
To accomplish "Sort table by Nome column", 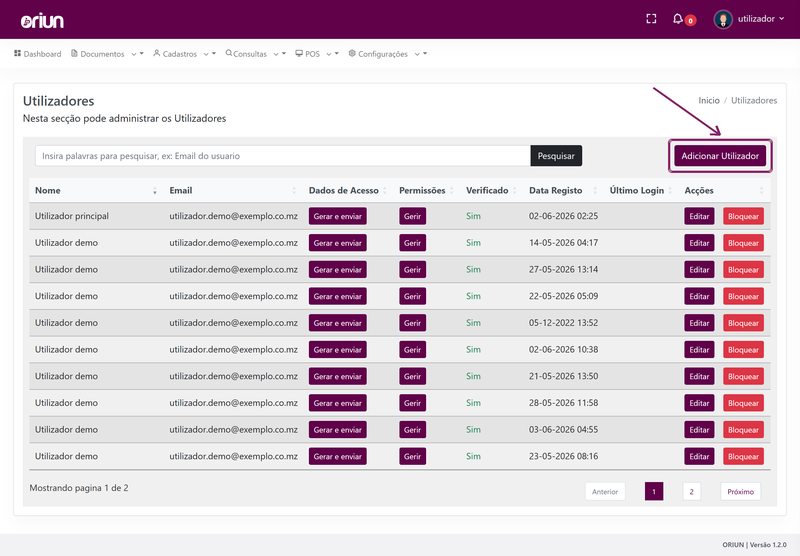I will (x=95, y=190).
